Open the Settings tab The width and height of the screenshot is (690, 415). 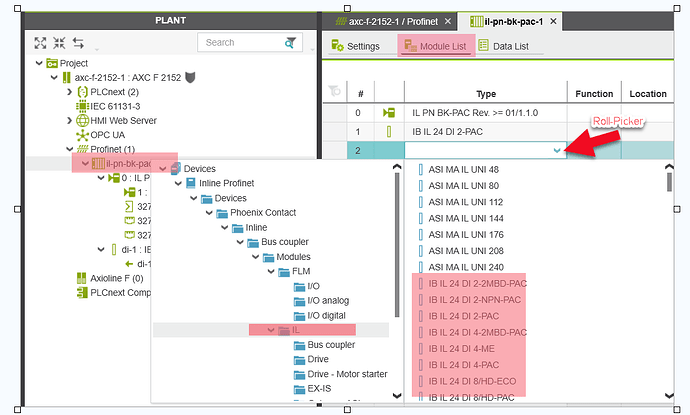[355, 46]
